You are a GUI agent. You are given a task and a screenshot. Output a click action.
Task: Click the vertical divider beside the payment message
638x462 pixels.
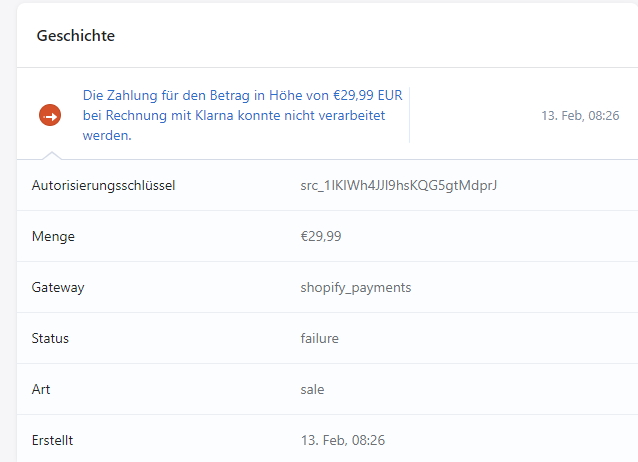click(x=410, y=115)
